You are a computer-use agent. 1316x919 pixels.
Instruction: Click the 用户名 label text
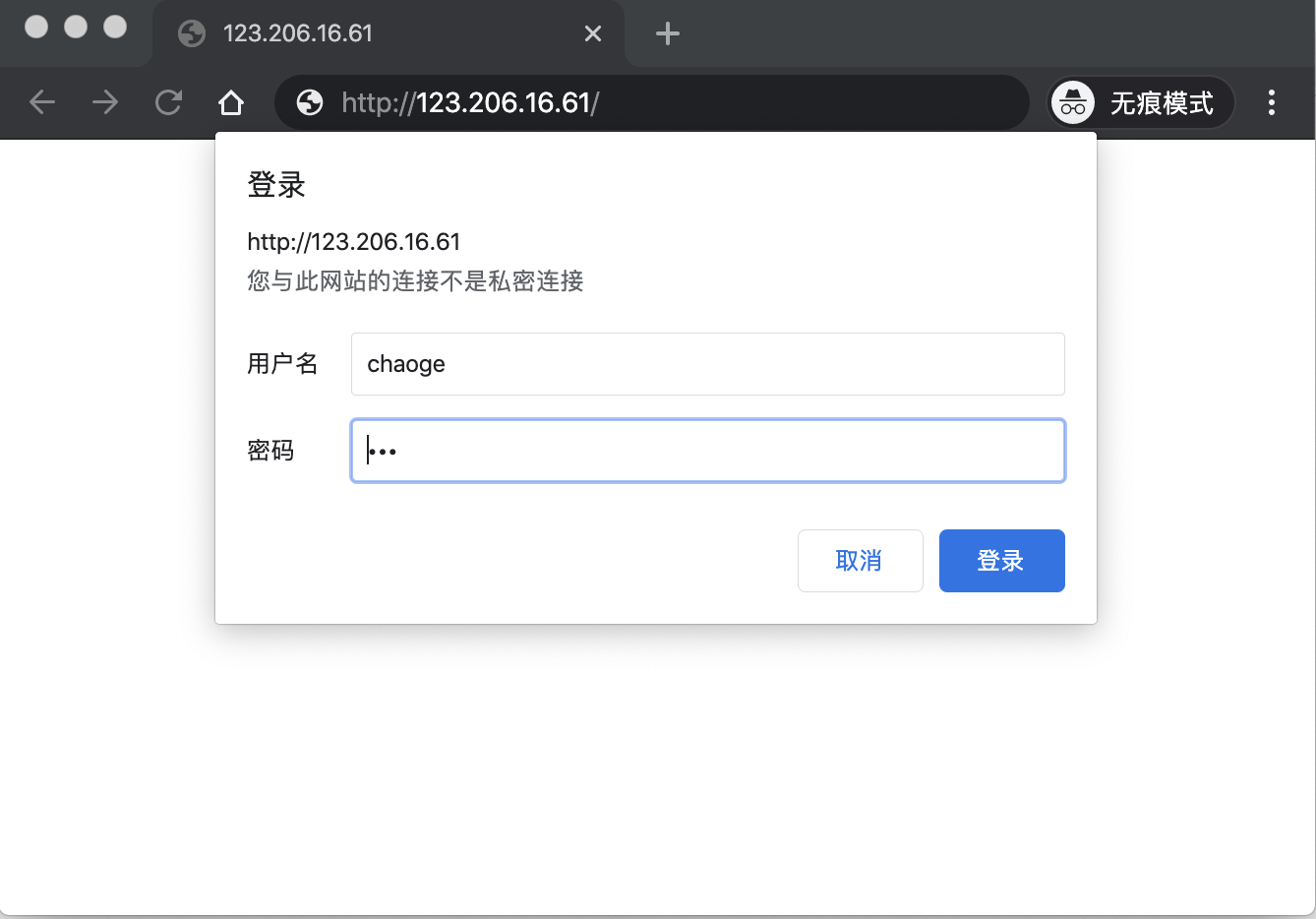pos(282,364)
